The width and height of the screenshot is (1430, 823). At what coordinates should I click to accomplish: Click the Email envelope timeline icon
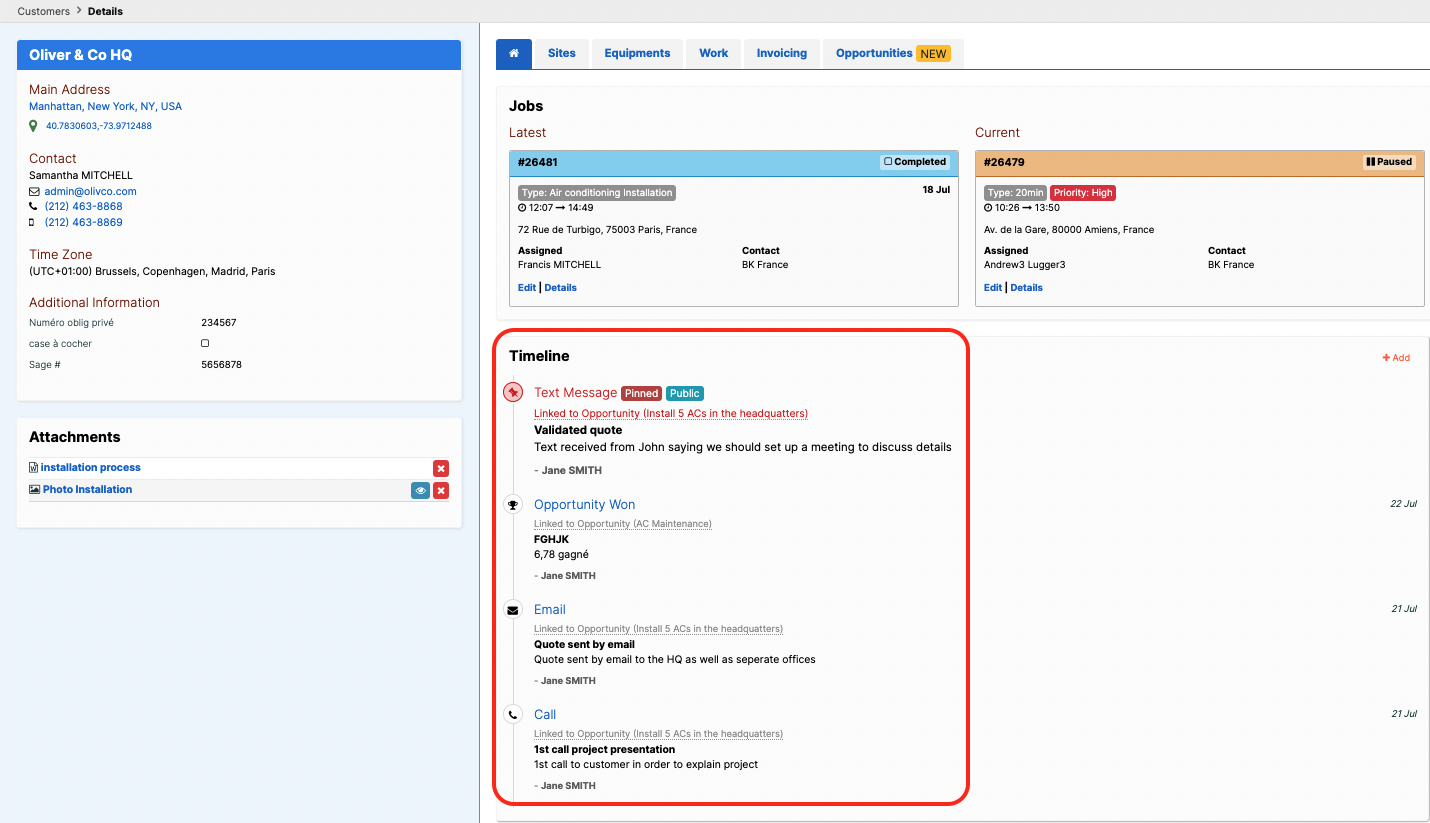tap(513, 610)
